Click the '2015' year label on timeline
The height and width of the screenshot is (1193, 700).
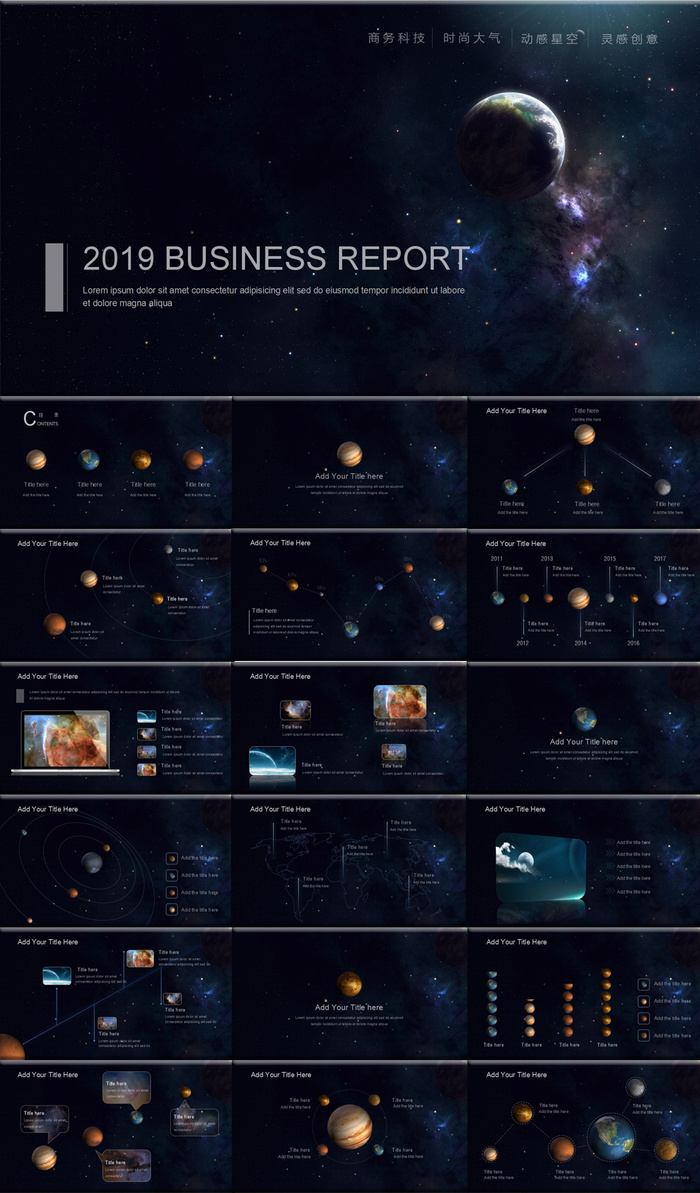(x=609, y=558)
